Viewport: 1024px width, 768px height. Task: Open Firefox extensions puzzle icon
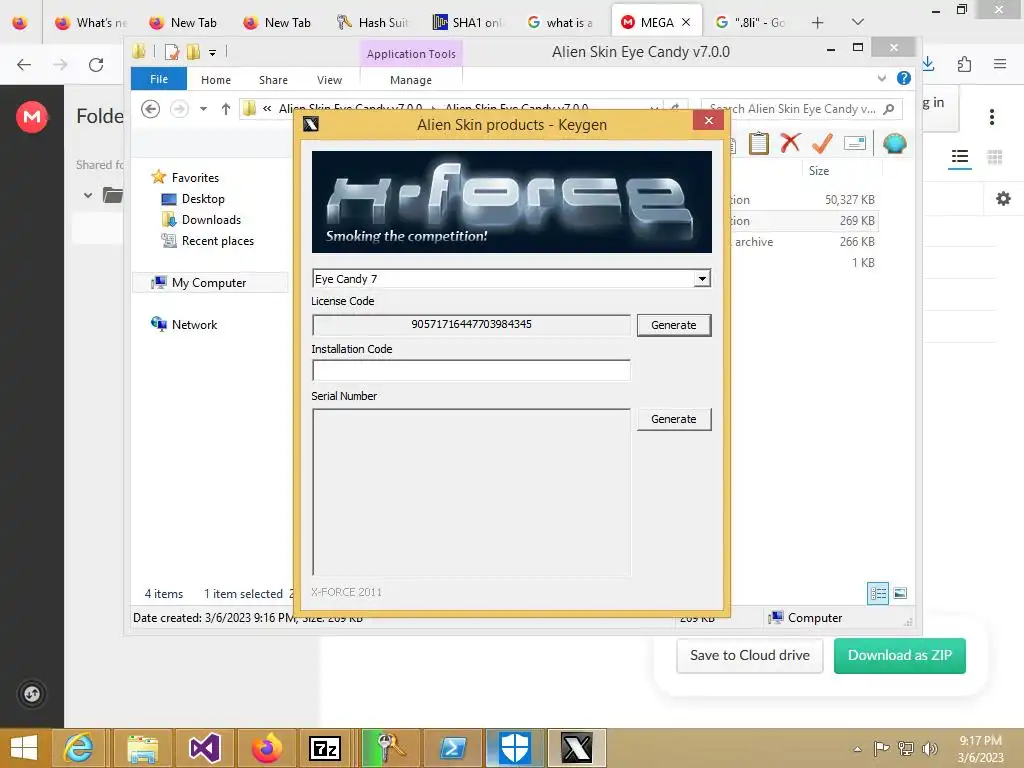point(964,64)
